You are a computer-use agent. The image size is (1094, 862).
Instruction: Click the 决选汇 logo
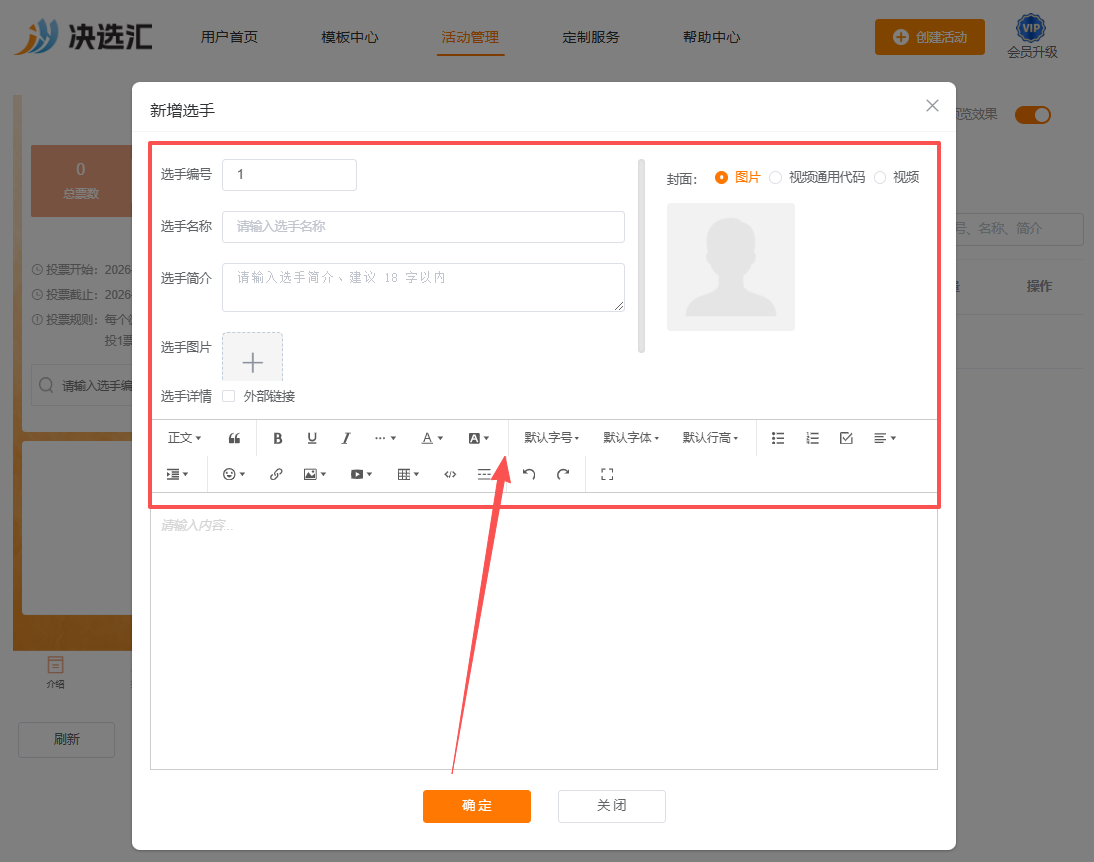(x=83, y=37)
